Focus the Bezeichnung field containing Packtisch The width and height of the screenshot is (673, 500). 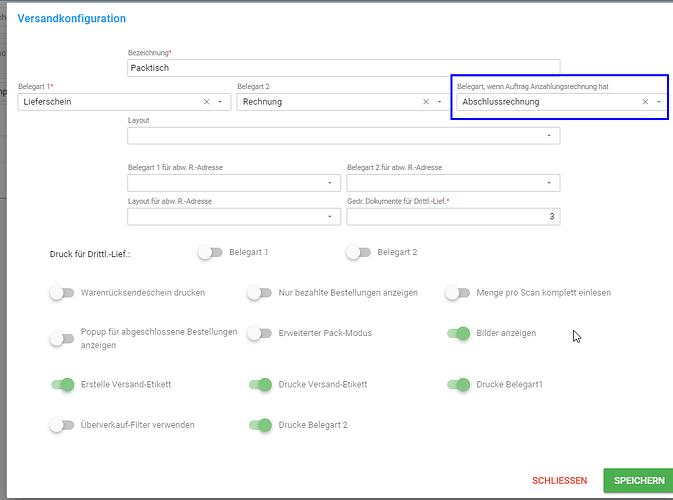pos(344,68)
